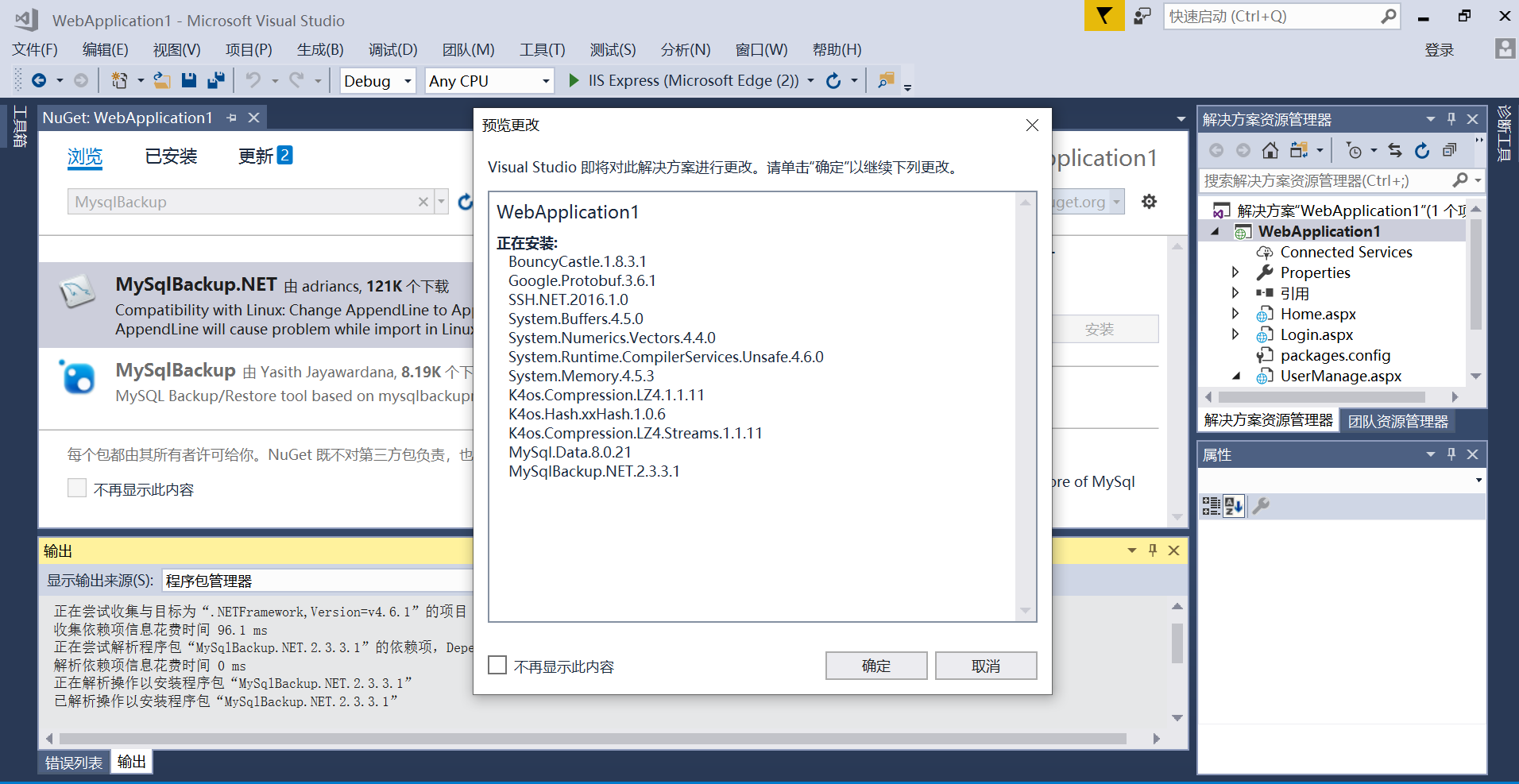This screenshot has height=784, width=1519.
Task: Open the output source 程序包管理器 dropdown
Action: coord(318,581)
